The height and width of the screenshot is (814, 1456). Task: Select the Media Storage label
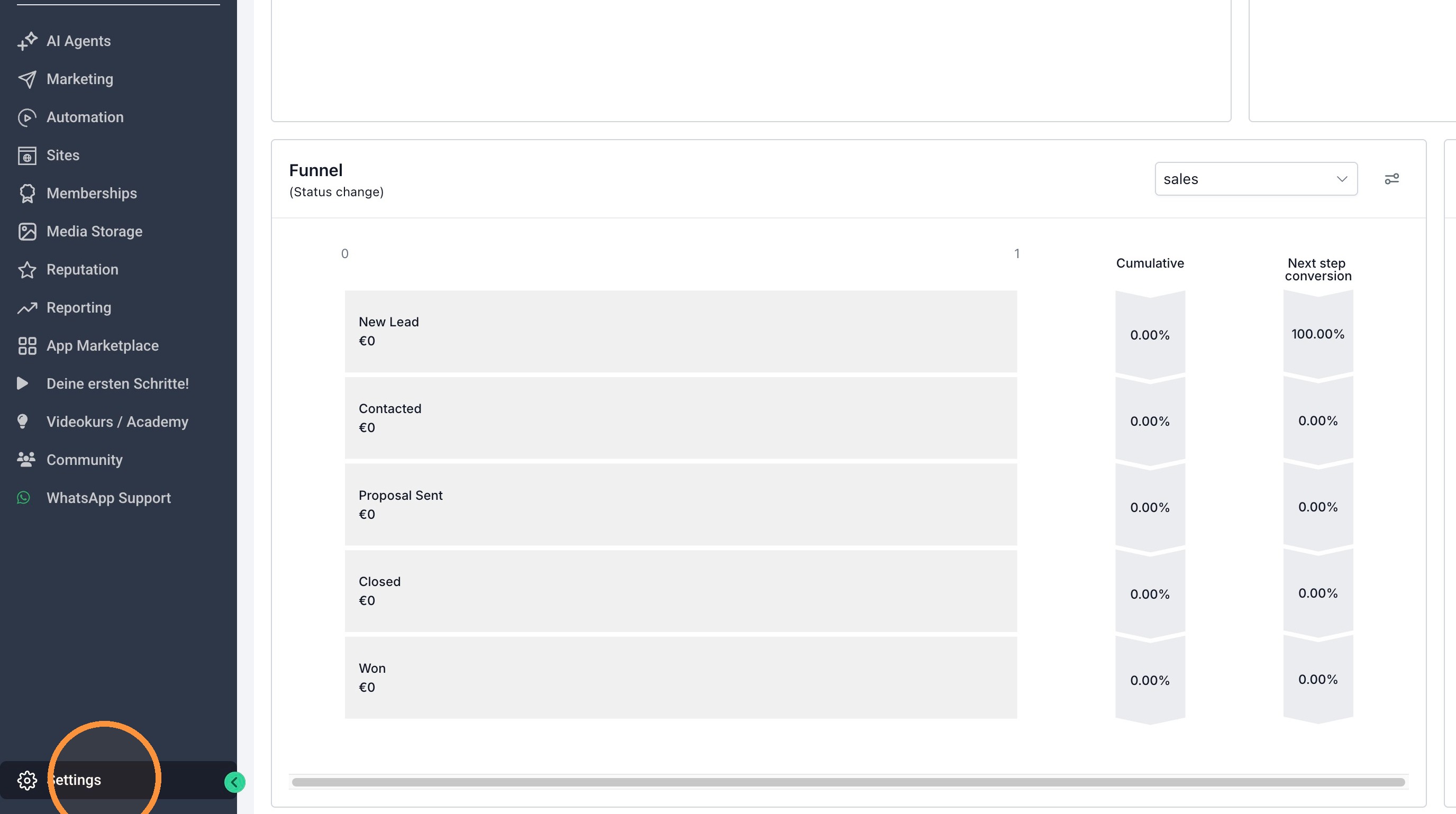click(x=94, y=232)
